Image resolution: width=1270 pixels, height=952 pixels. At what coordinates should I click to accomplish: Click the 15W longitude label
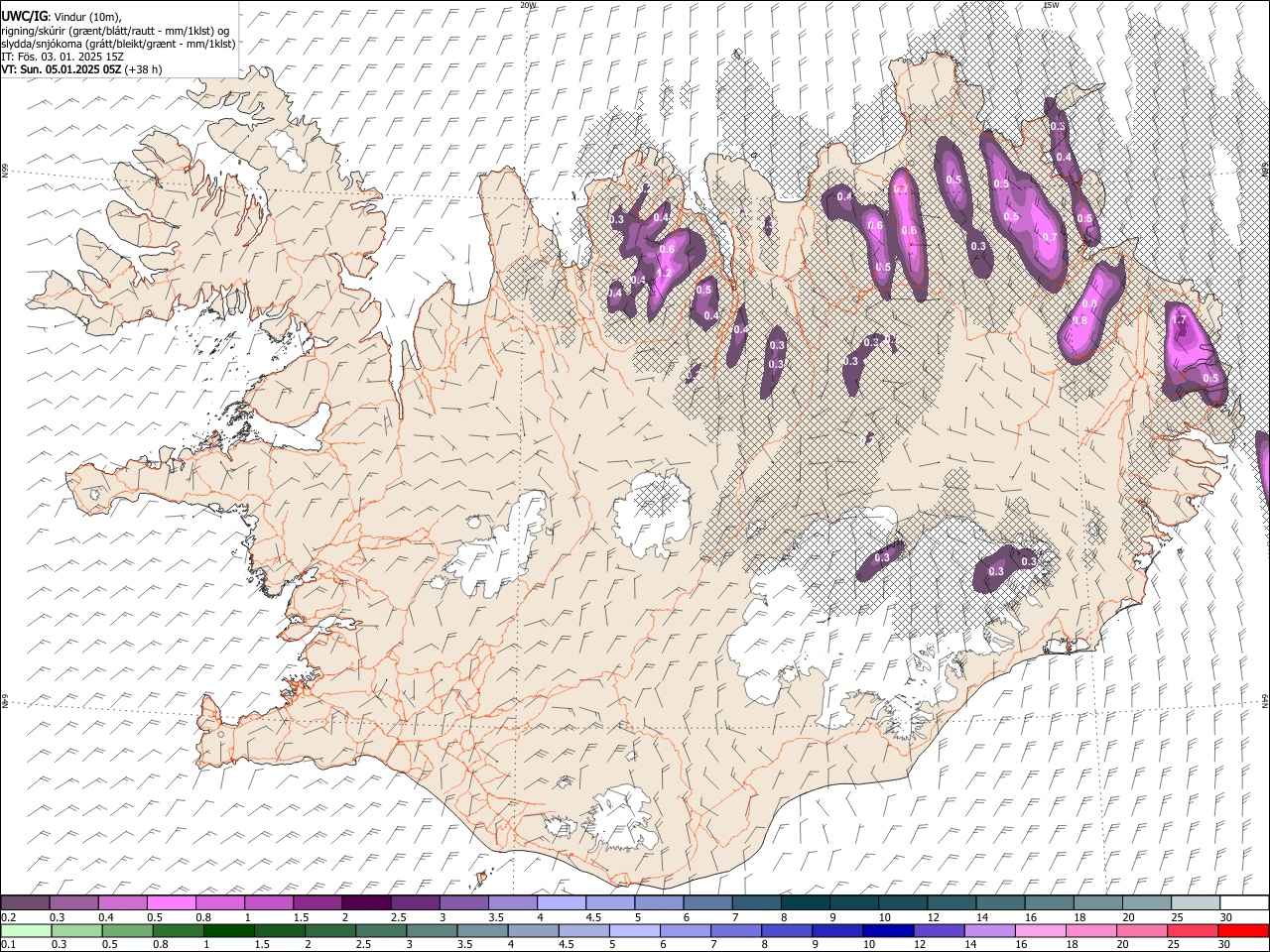pos(1051,5)
